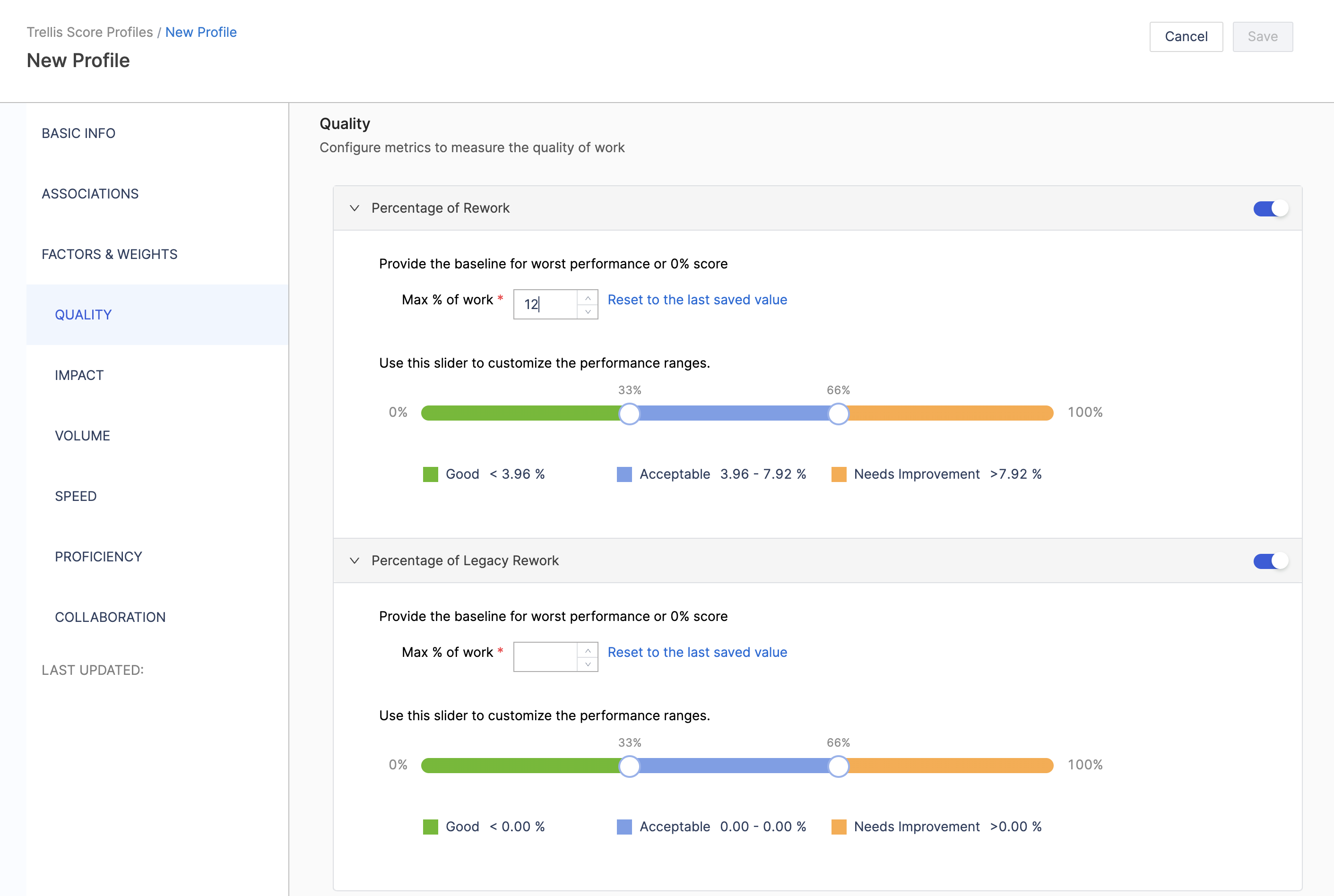The image size is (1334, 896).
Task: Click the disabled Save button
Action: tap(1262, 36)
